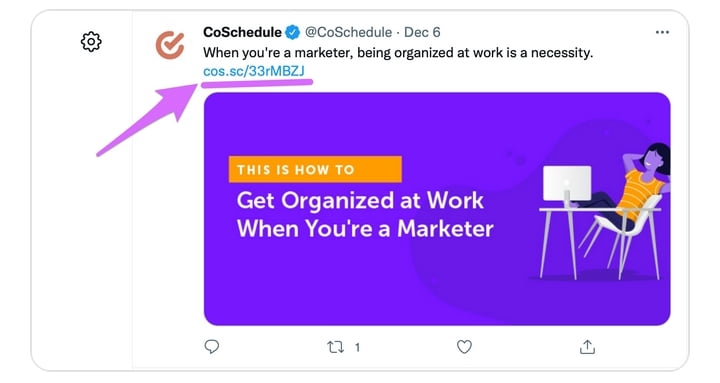Retweet the CoSchedule post

(335, 347)
